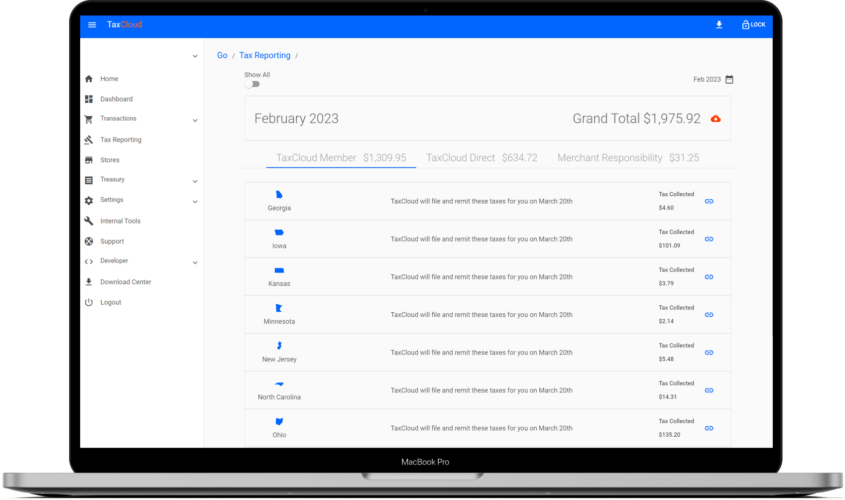Viewport: 845px width, 500px height.
Task: Open the link icon in North Carolina row
Action: (x=709, y=391)
